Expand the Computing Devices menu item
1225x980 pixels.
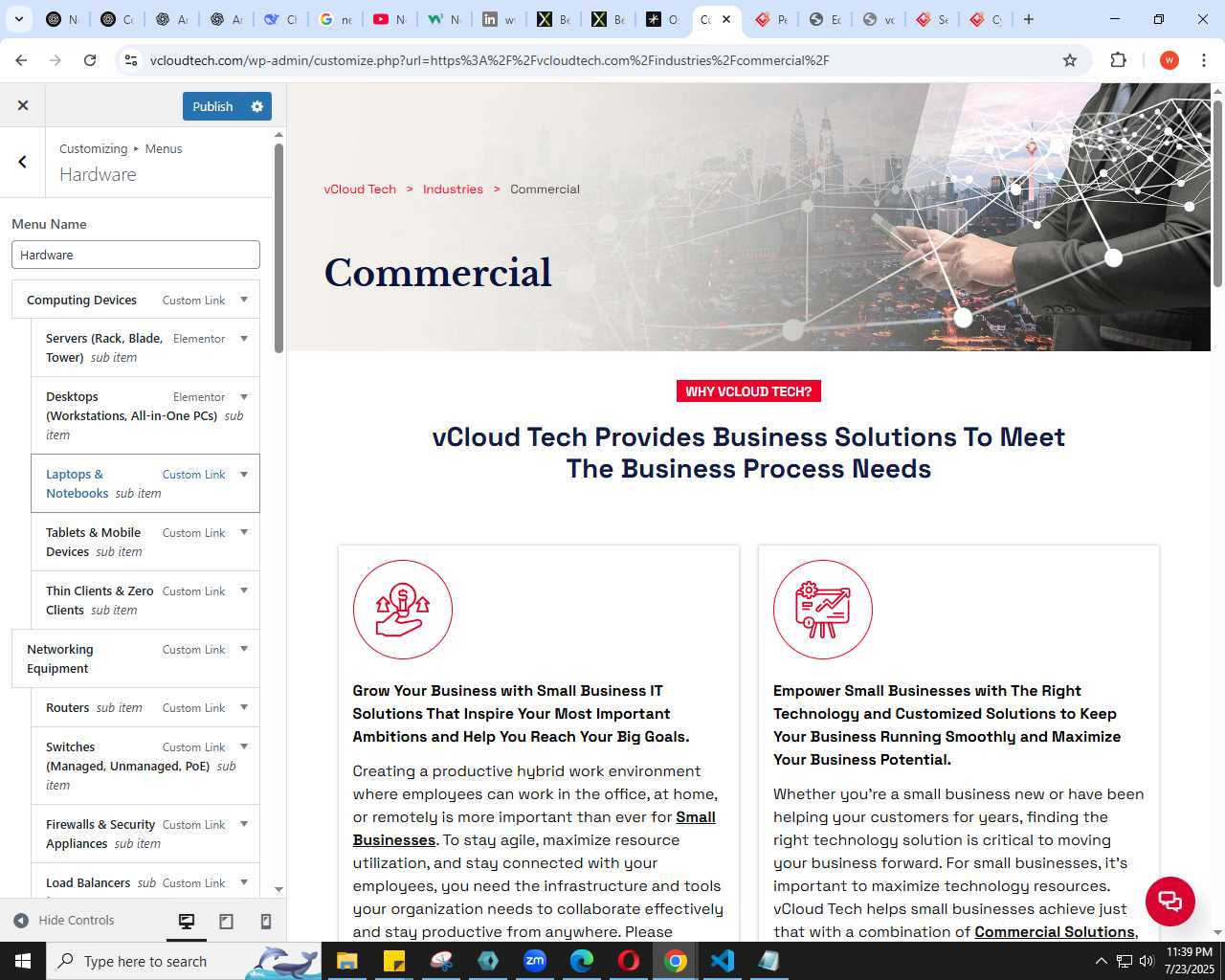click(244, 300)
